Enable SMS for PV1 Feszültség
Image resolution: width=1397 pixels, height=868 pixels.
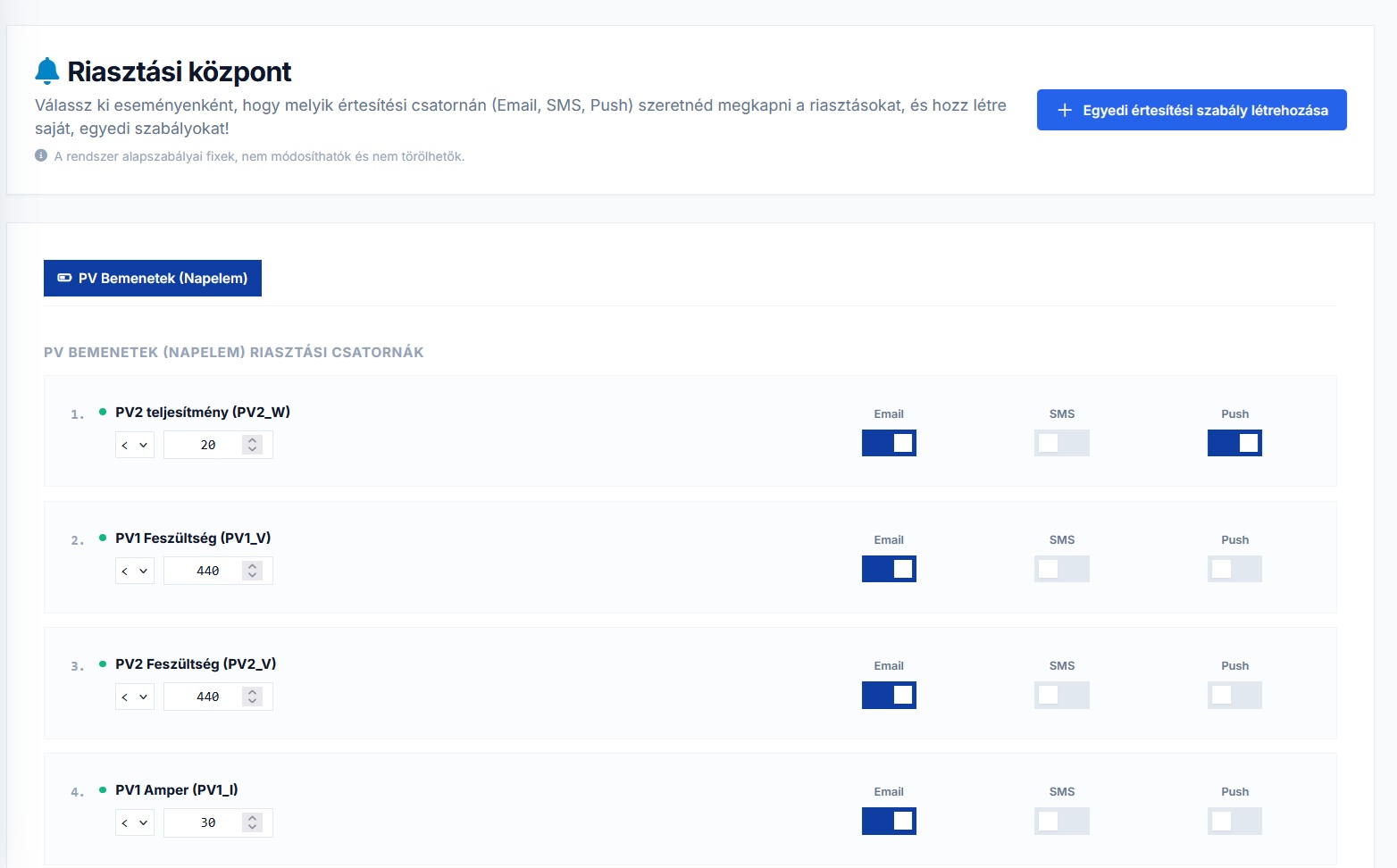tap(1062, 569)
